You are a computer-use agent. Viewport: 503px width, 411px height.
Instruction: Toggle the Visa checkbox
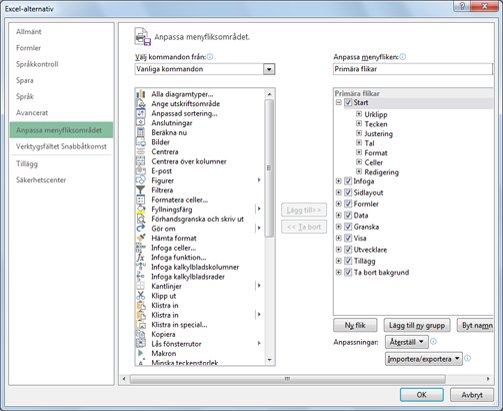pyautogui.click(x=348, y=238)
